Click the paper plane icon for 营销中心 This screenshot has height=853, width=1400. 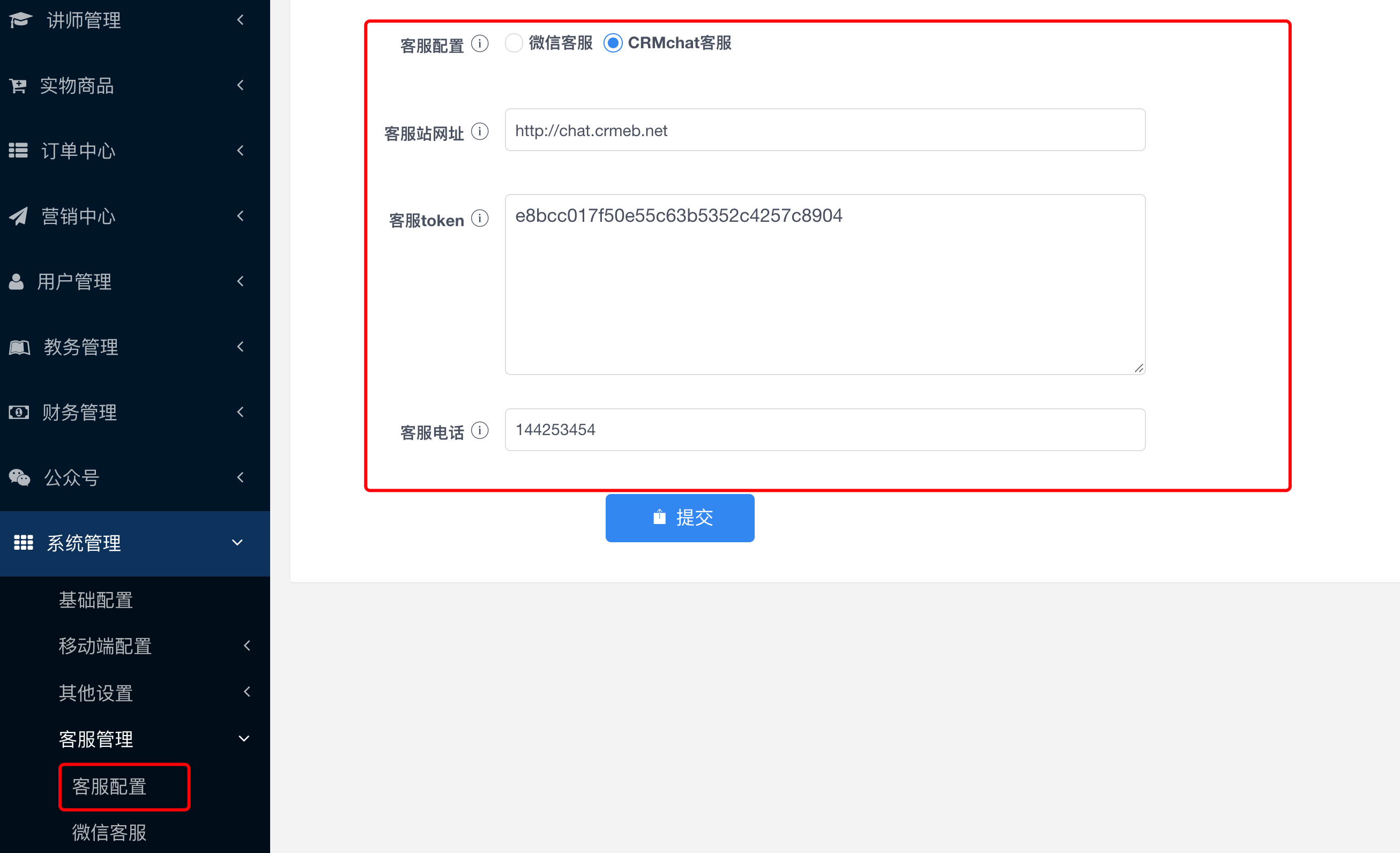click(x=18, y=216)
